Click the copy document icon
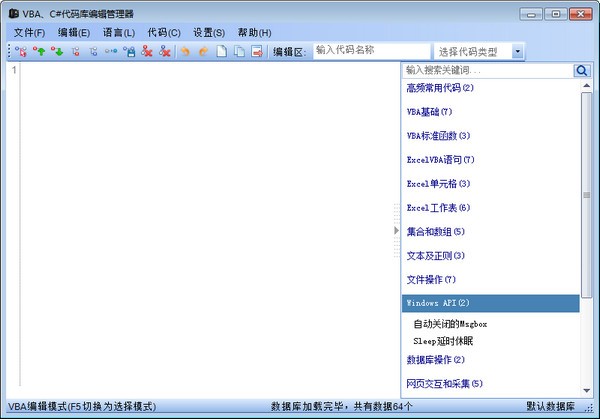 coord(240,51)
